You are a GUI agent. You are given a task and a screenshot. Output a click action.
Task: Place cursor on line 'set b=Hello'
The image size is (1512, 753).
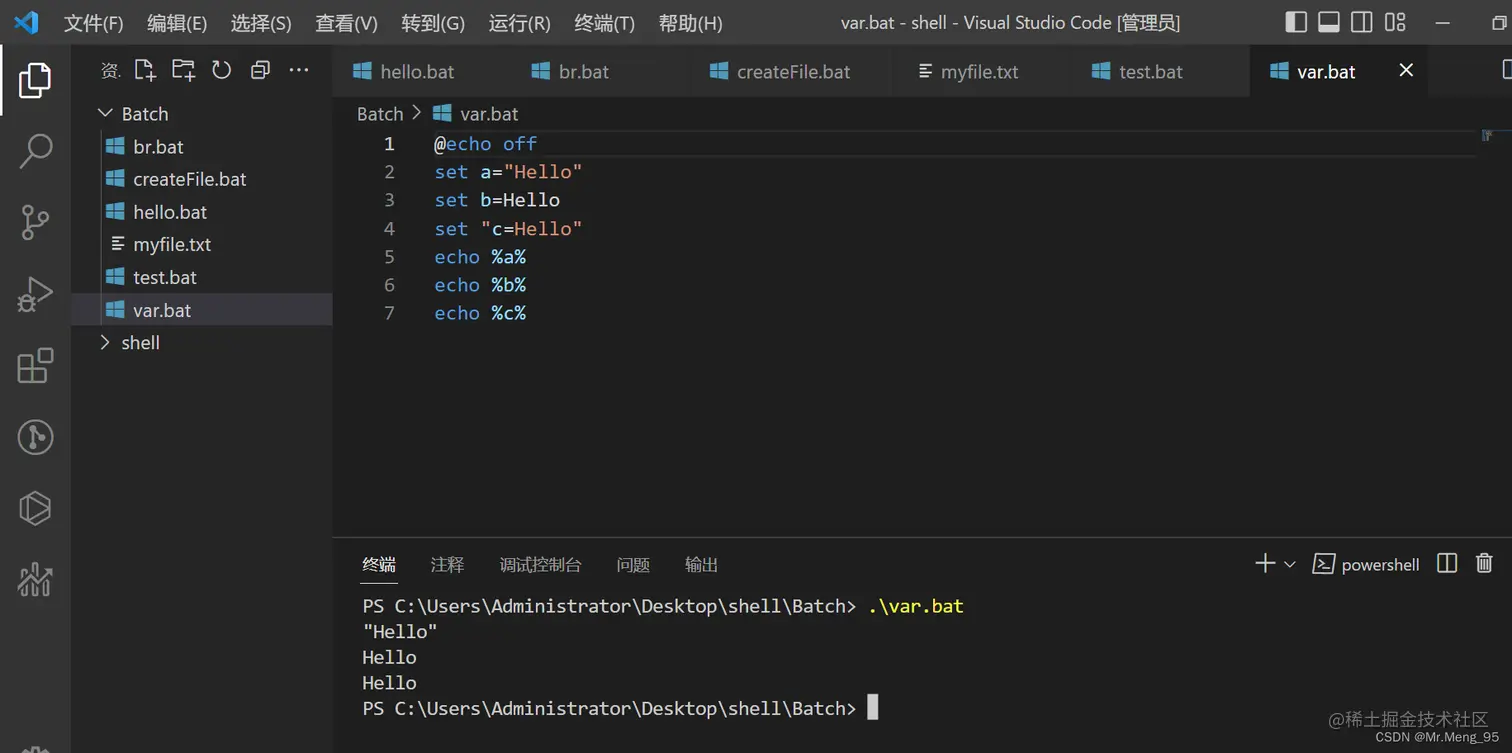497,200
